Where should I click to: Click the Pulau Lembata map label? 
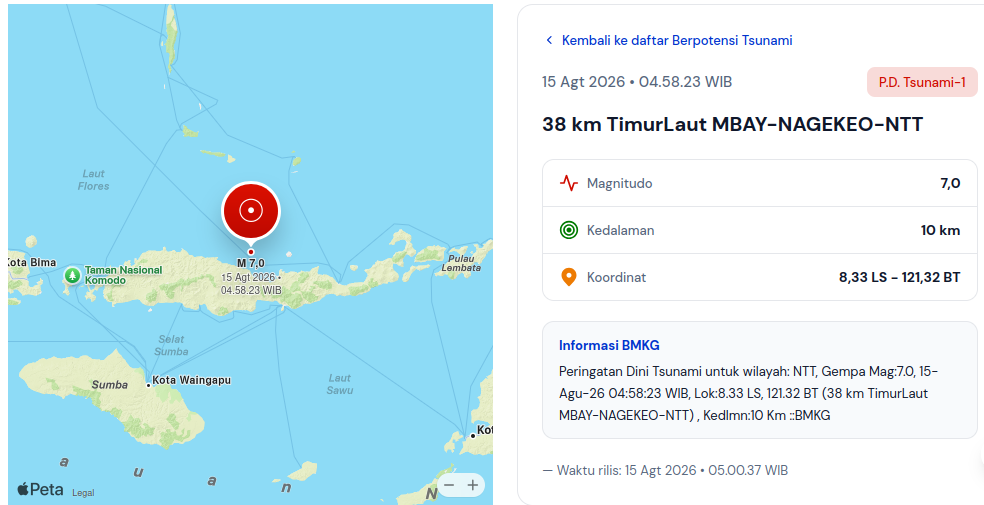[461, 263]
